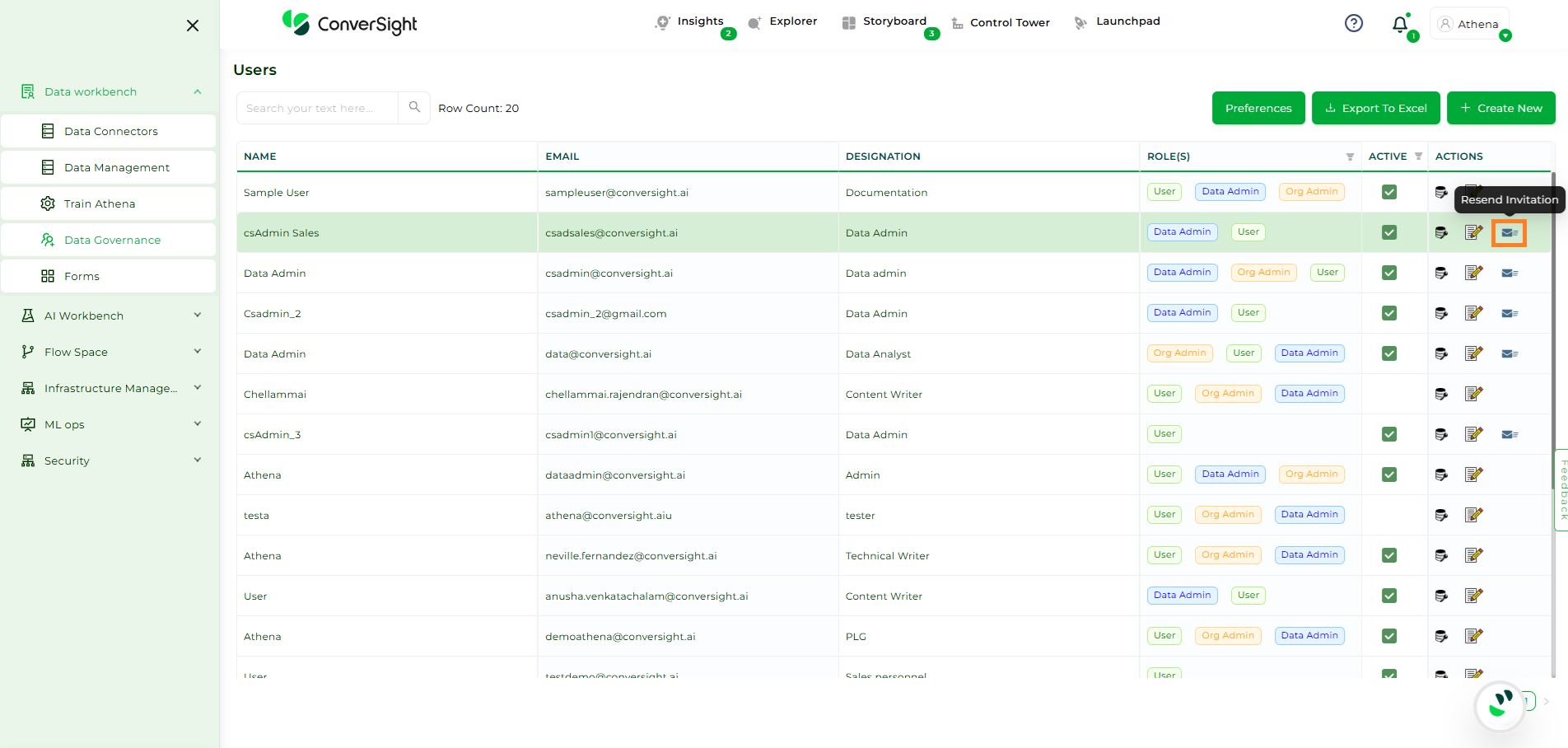Click the dataset access icon for testa

tap(1441, 516)
